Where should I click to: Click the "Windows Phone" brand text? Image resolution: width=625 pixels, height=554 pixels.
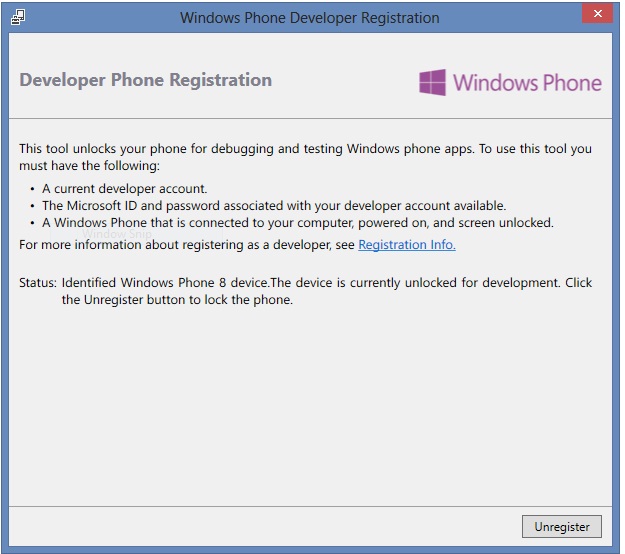coord(527,82)
